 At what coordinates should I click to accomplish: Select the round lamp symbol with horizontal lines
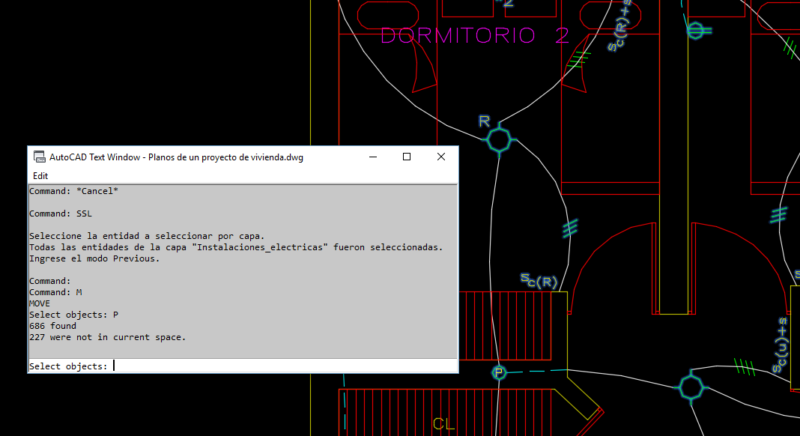coord(697,31)
